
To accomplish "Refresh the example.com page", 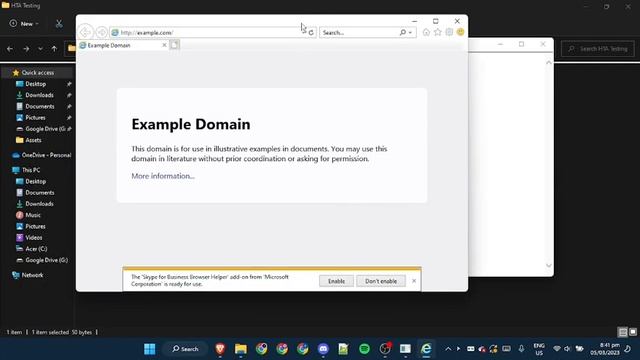I will pyautogui.click(x=311, y=32).
